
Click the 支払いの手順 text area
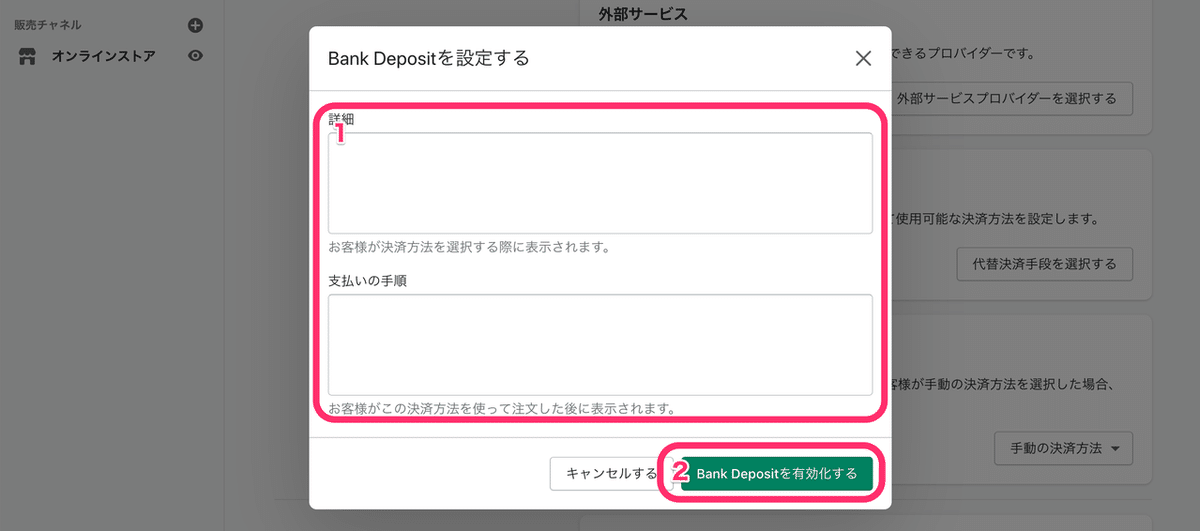click(600, 344)
